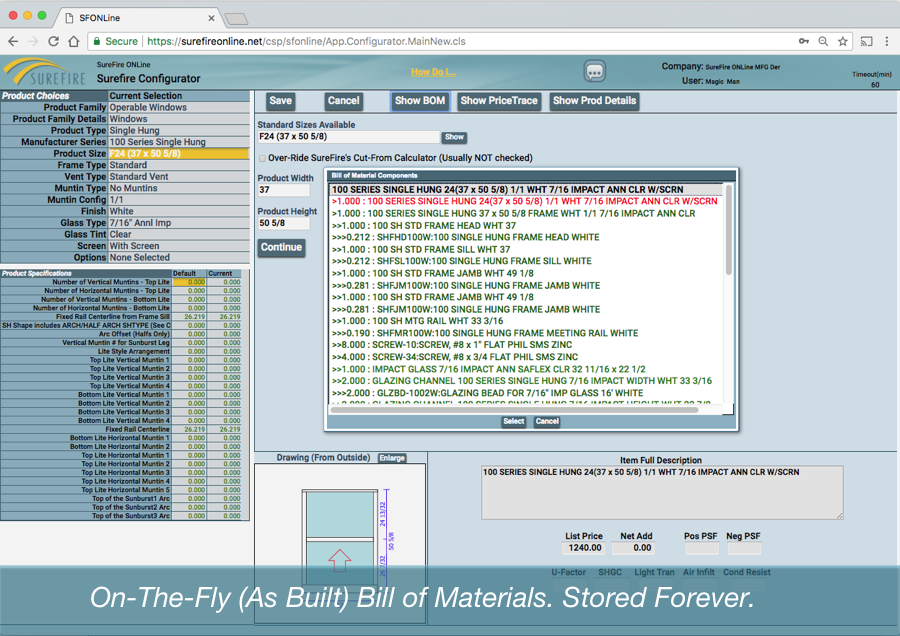Image resolution: width=900 pixels, height=636 pixels.
Task: Go to the browser home page icon
Action: coord(73,41)
